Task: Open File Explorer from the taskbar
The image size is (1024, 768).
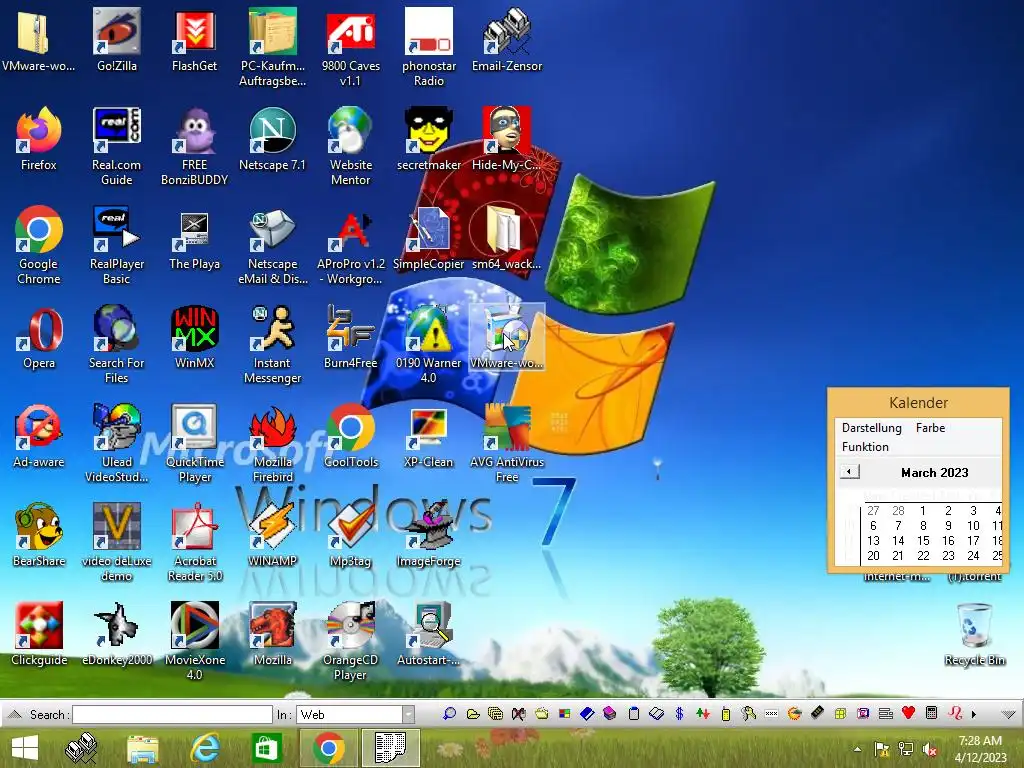Action: point(142,748)
